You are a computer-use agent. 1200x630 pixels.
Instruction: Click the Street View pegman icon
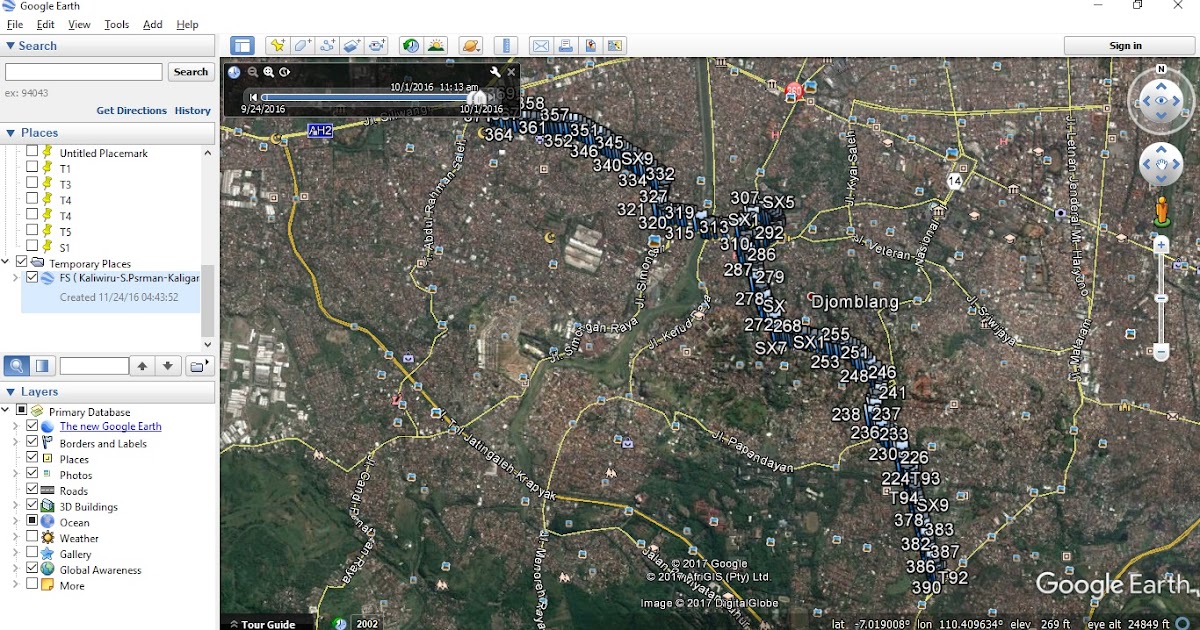[1162, 211]
